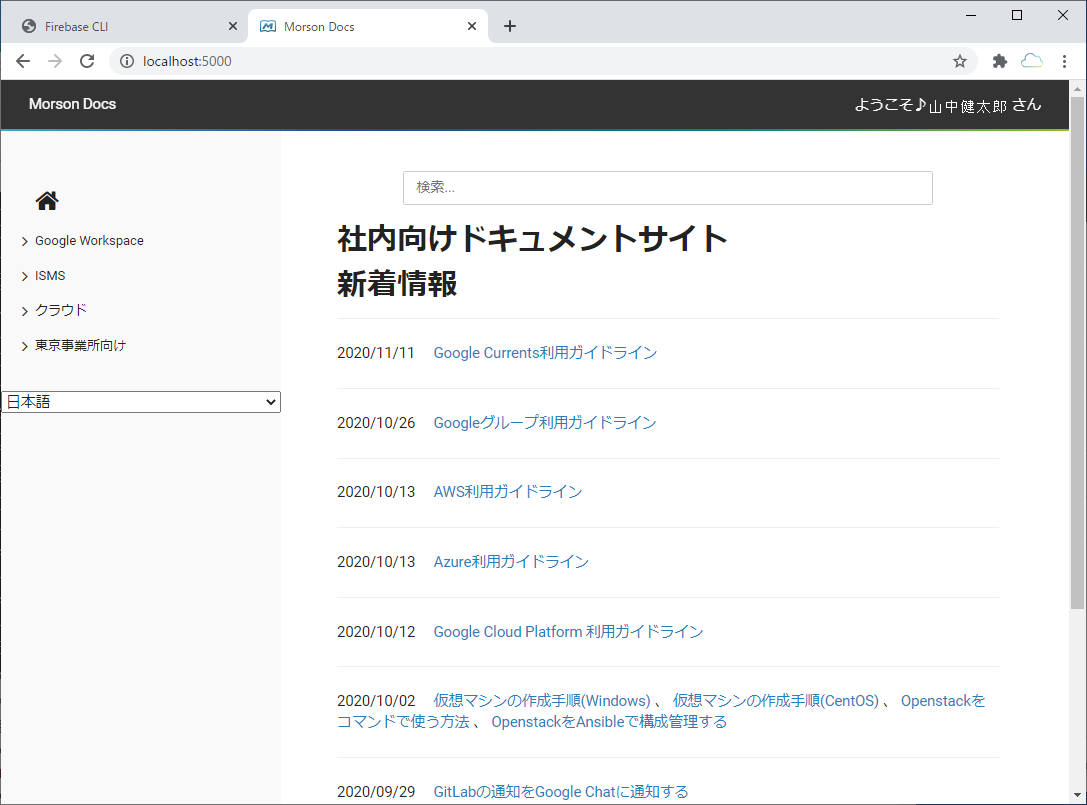This screenshot has height=805, width=1087.
Task: Open Chrome three-dot menu
Action: click(x=1064, y=61)
